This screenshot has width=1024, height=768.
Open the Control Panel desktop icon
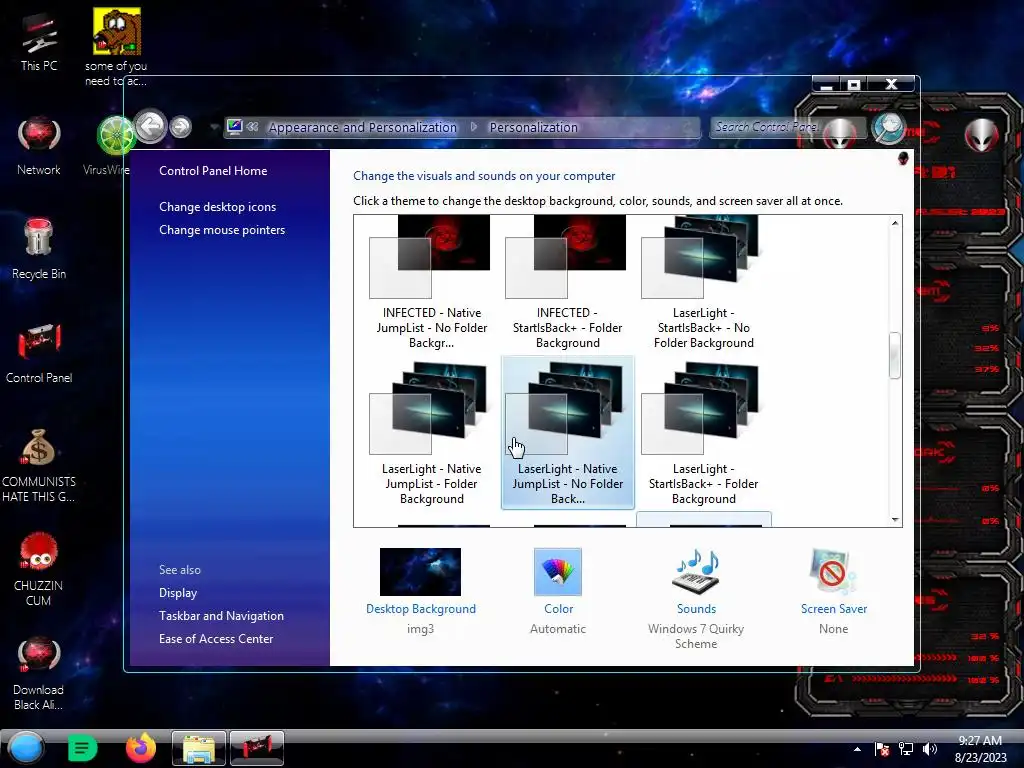click(39, 353)
